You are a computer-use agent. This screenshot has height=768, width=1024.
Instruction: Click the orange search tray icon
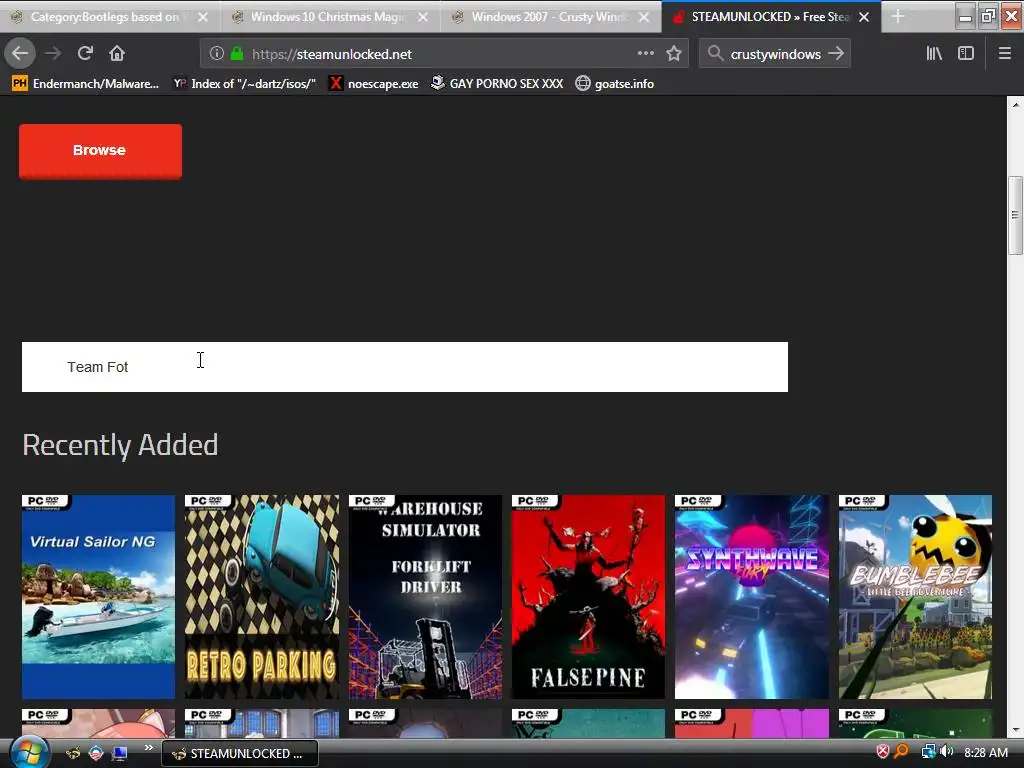[x=902, y=752]
